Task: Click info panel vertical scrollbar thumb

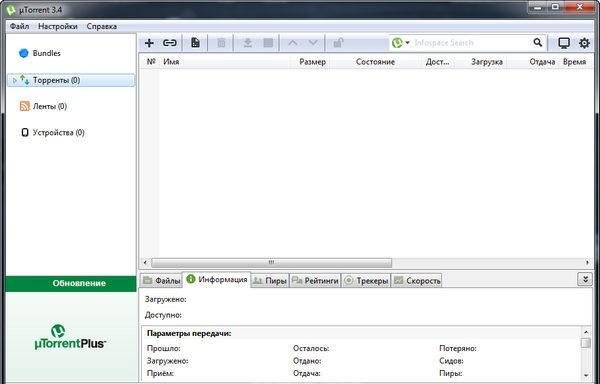Action: point(586,343)
